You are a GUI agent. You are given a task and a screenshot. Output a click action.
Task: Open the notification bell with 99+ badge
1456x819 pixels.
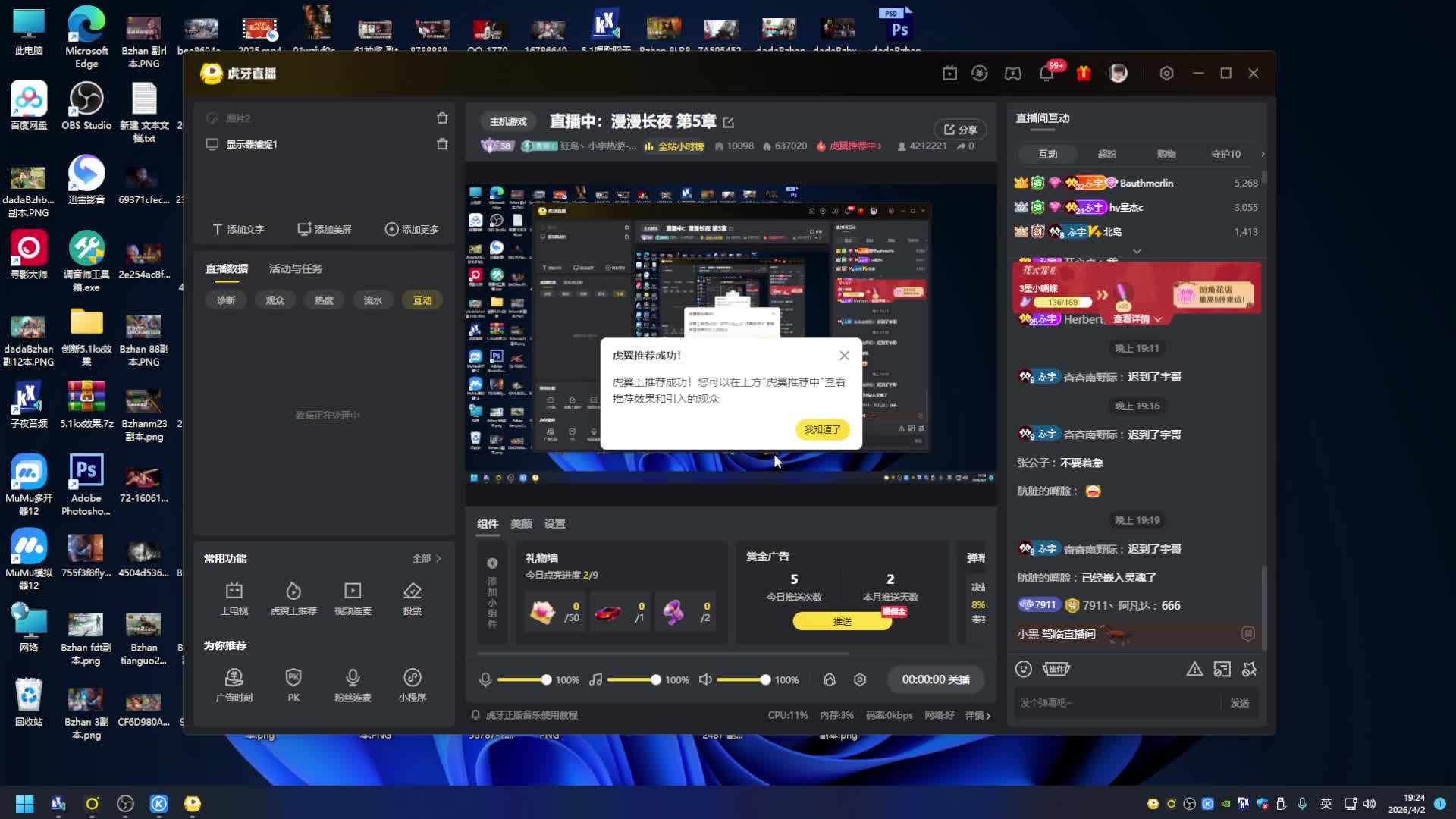point(1047,73)
